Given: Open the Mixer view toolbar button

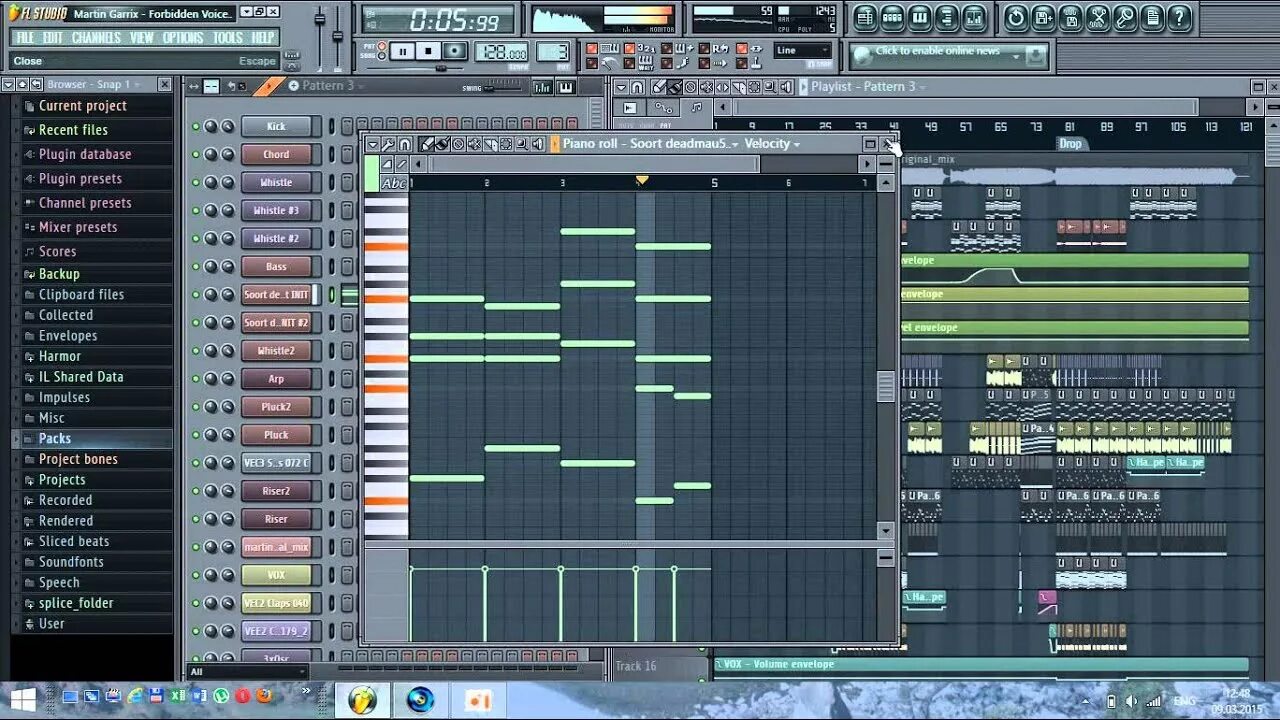Looking at the screenshot, I should [x=973, y=17].
